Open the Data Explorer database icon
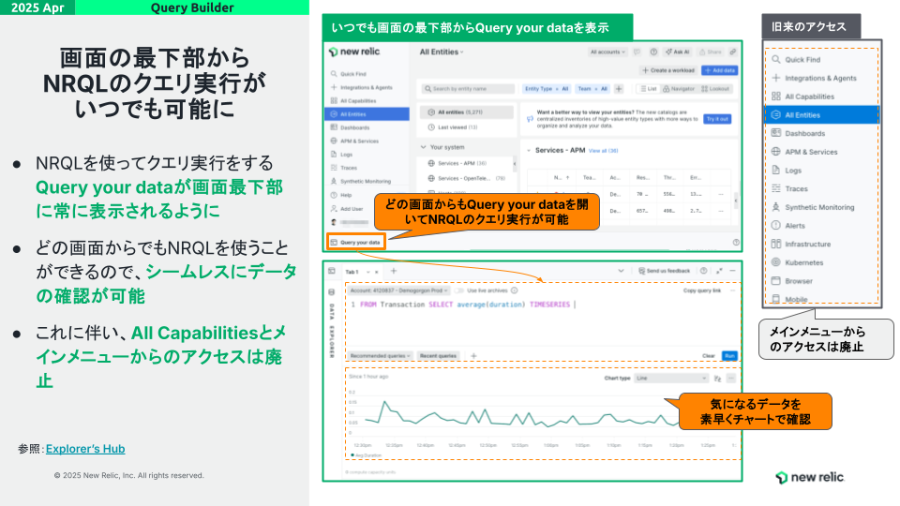Screen dimensions: 900x506 (x=331, y=291)
